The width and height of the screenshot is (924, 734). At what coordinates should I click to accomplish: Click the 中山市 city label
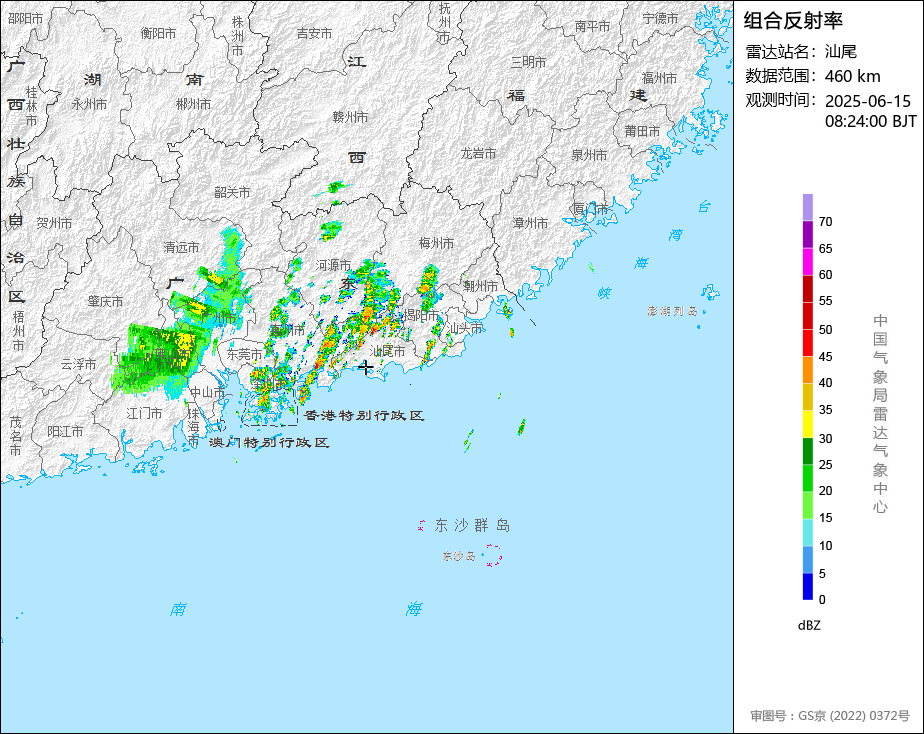point(207,392)
